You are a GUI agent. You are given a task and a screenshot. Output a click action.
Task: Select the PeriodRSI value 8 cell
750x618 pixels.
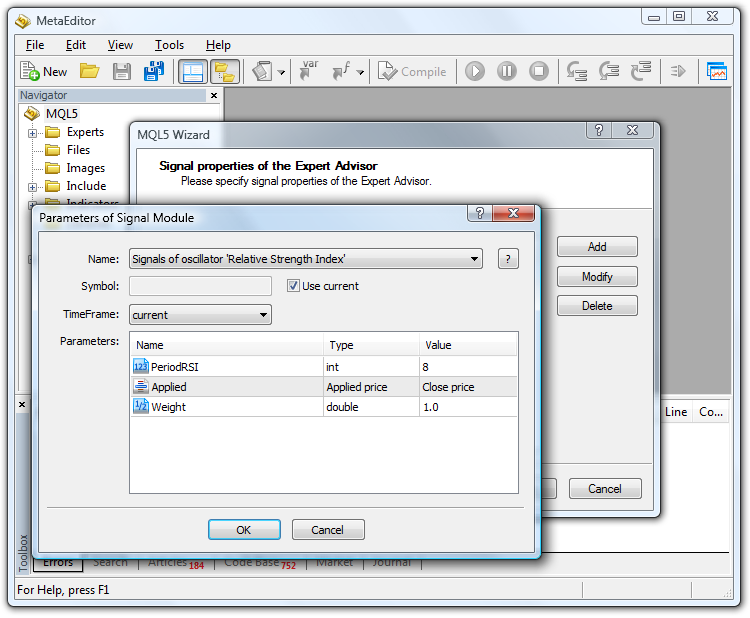click(x=468, y=367)
